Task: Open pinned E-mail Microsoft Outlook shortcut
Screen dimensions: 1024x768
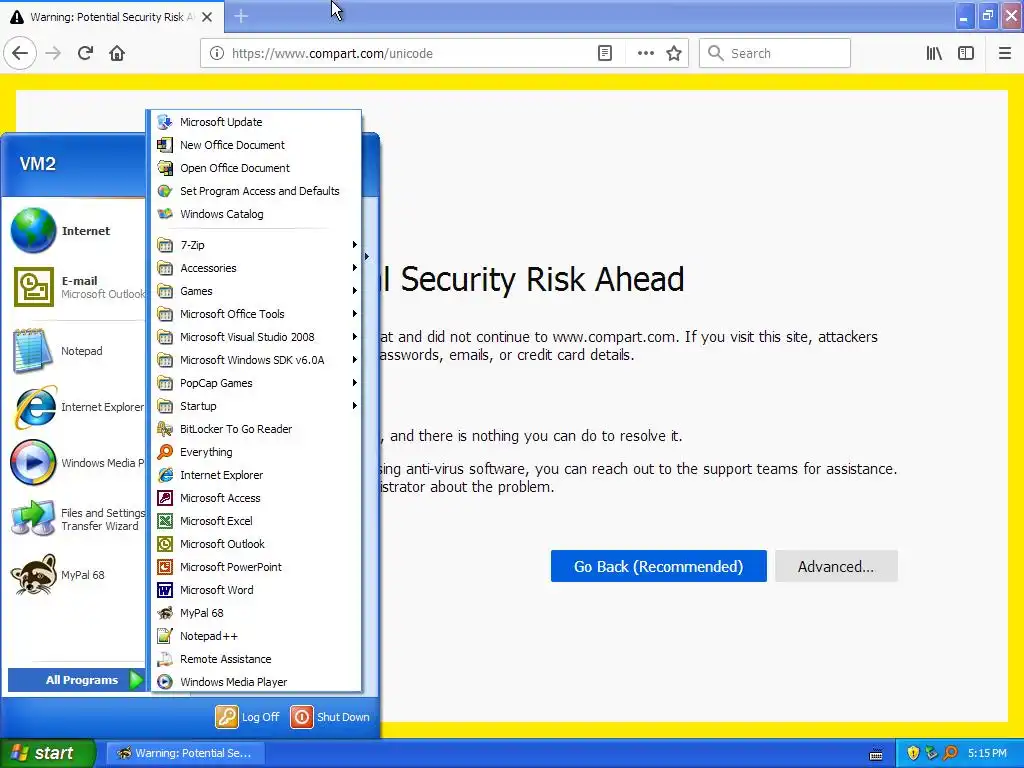Action: click(76, 287)
